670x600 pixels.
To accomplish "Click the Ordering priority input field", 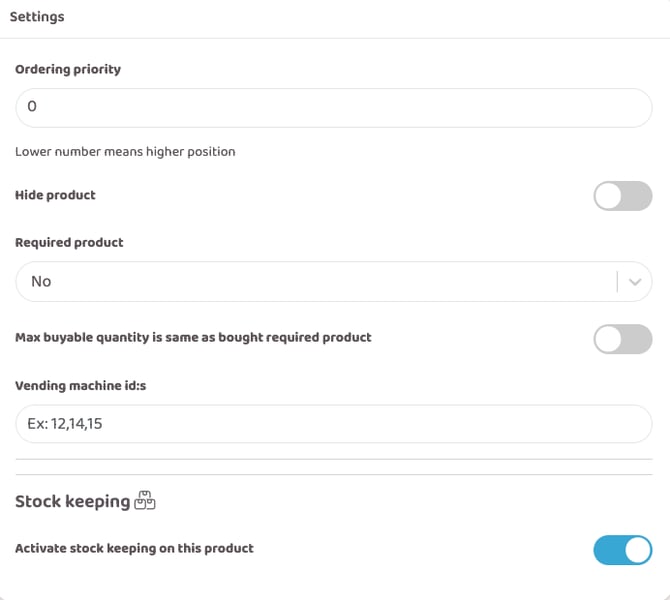I will coord(333,107).
